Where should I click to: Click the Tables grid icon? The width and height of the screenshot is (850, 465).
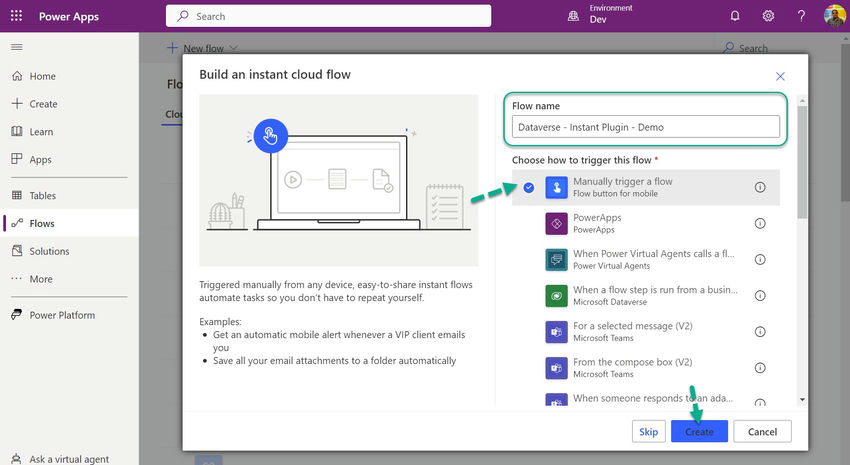pyautogui.click(x=17, y=195)
